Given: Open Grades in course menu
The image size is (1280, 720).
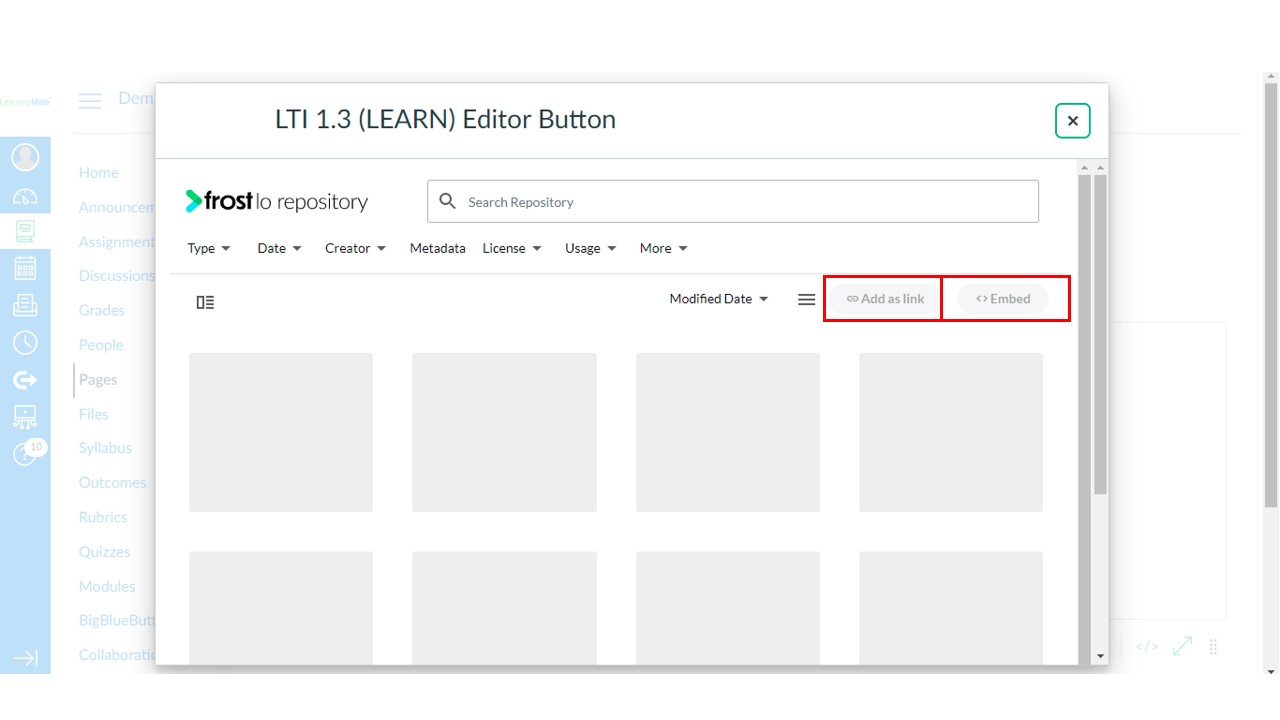Looking at the screenshot, I should (x=102, y=310).
